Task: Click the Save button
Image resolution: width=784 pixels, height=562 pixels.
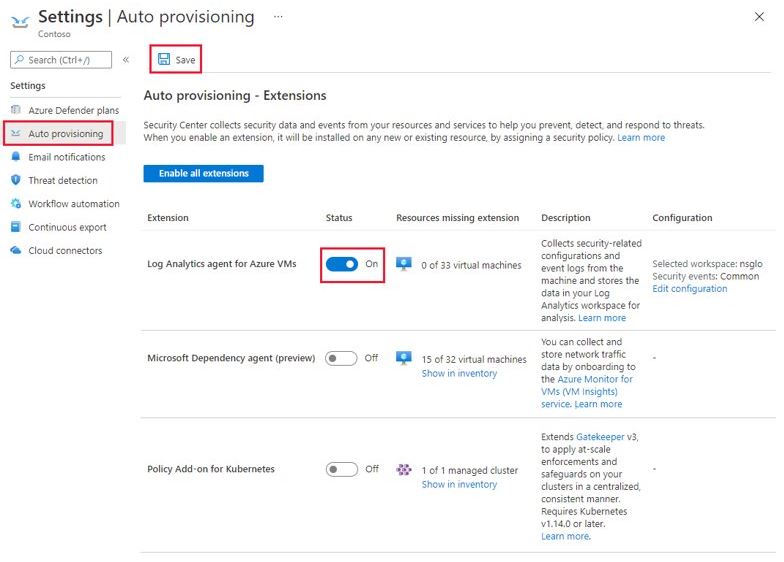Action: (x=176, y=60)
